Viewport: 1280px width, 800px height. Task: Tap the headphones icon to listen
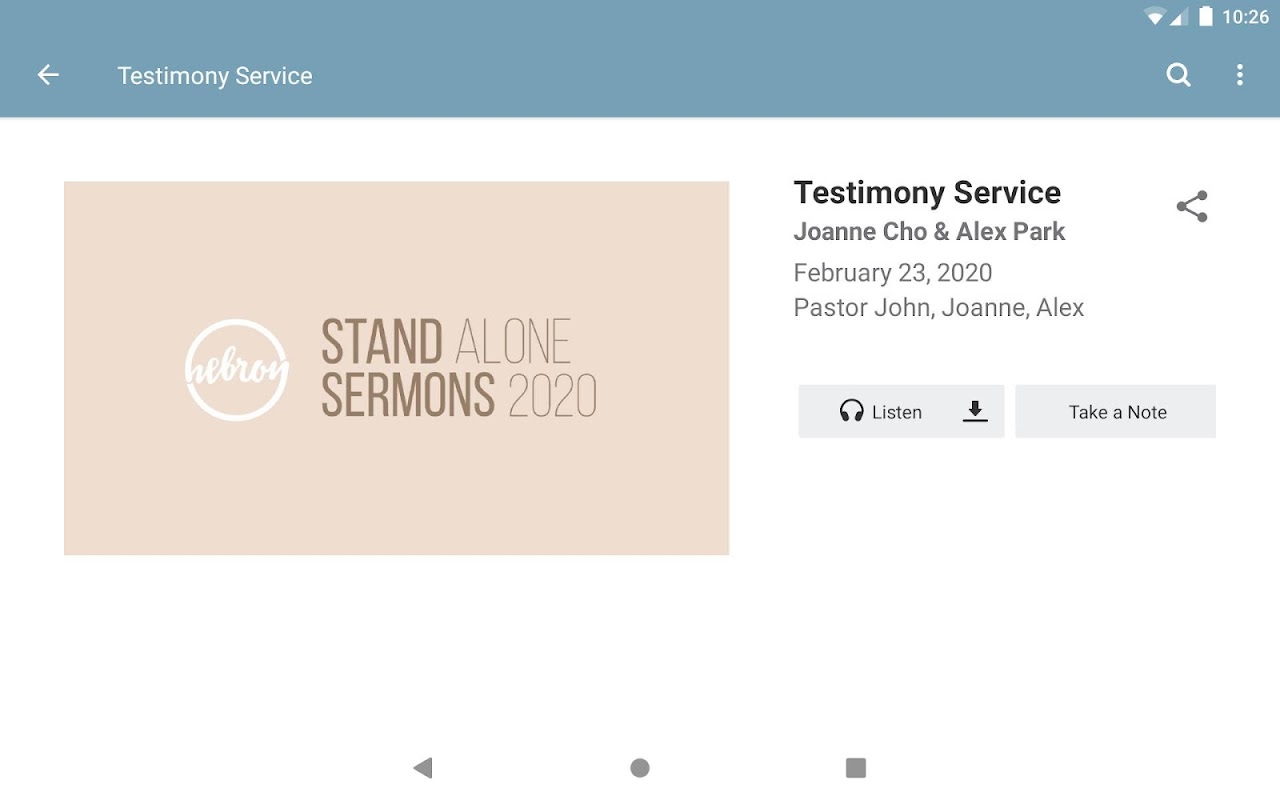pyautogui.click(x=851, y=411)
